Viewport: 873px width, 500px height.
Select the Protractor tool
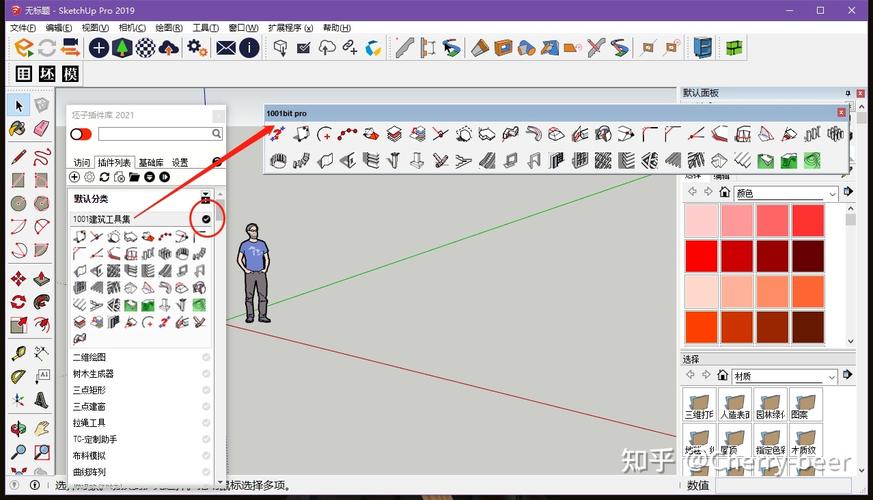tap(18, 376)
